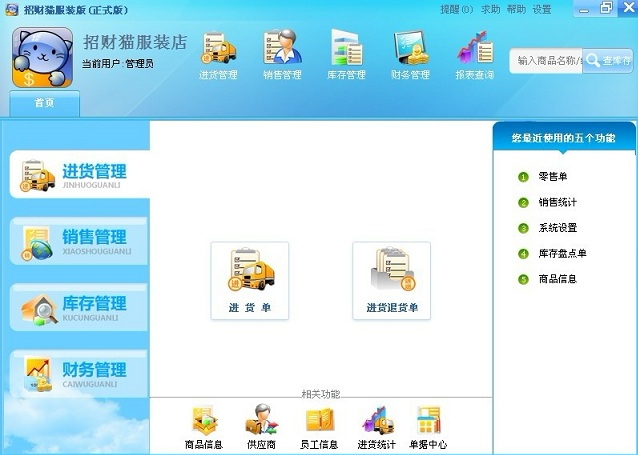Click the 招财猫服装店 shop name

coord(135,42)
